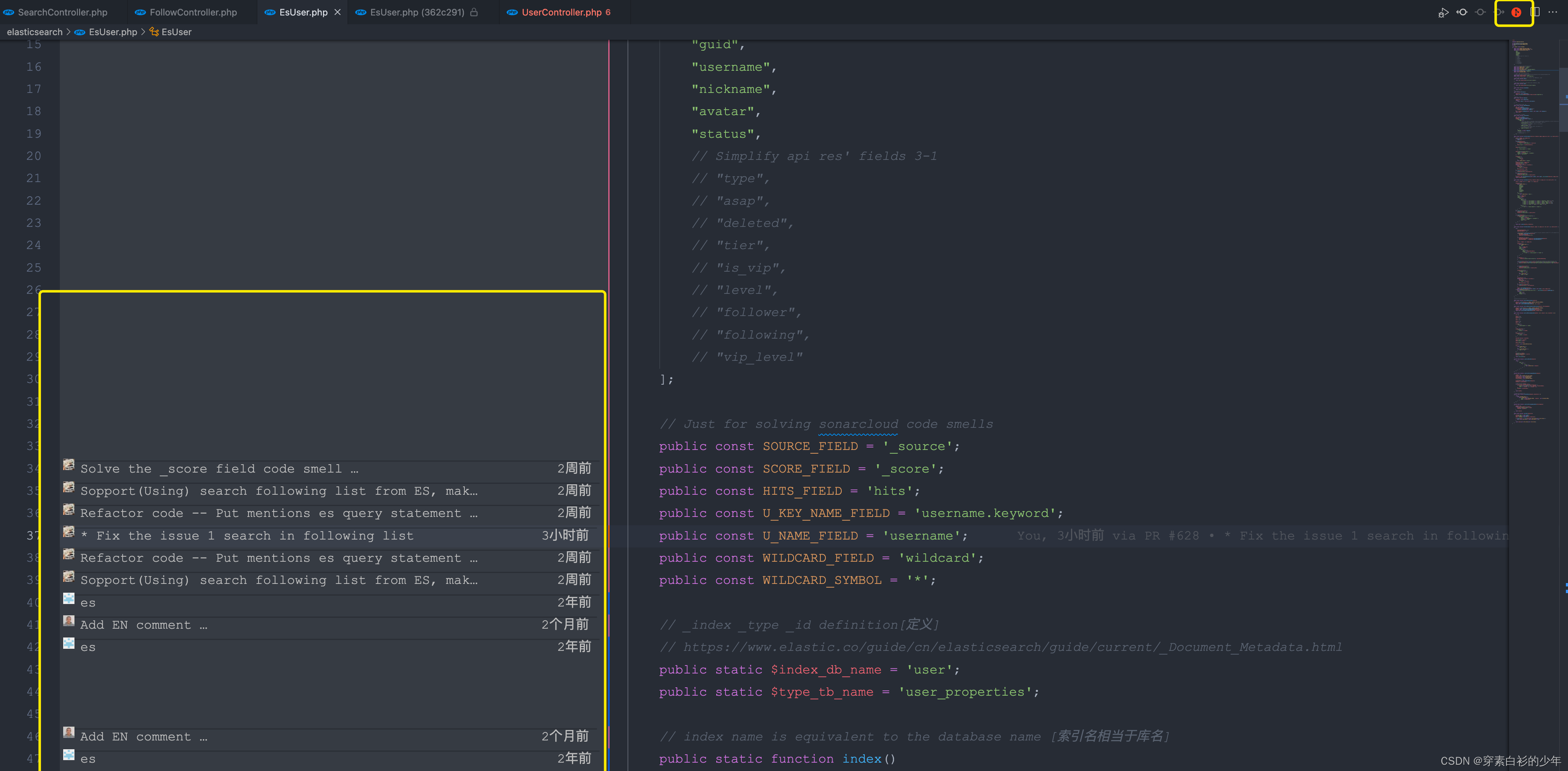Click the open working file revision icon
This screenshot has width=1568, height=771.
1480,12
